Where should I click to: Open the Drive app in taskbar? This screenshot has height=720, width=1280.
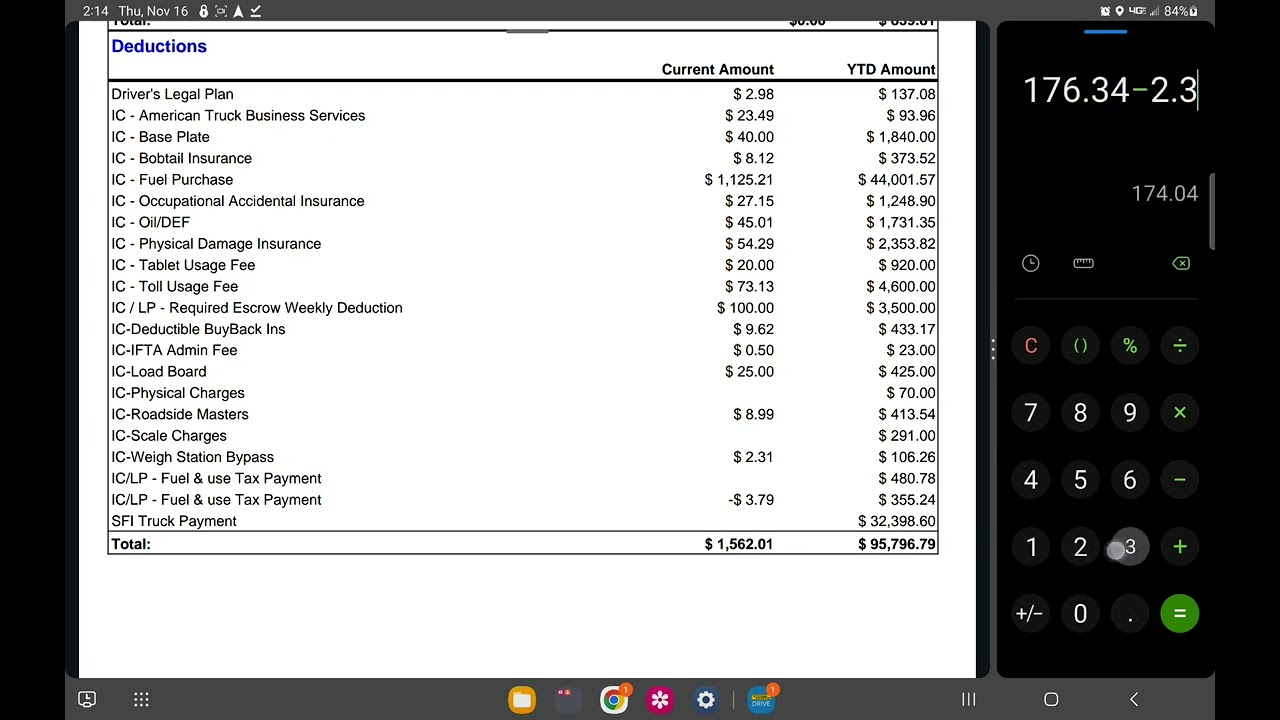pos(762,700)
